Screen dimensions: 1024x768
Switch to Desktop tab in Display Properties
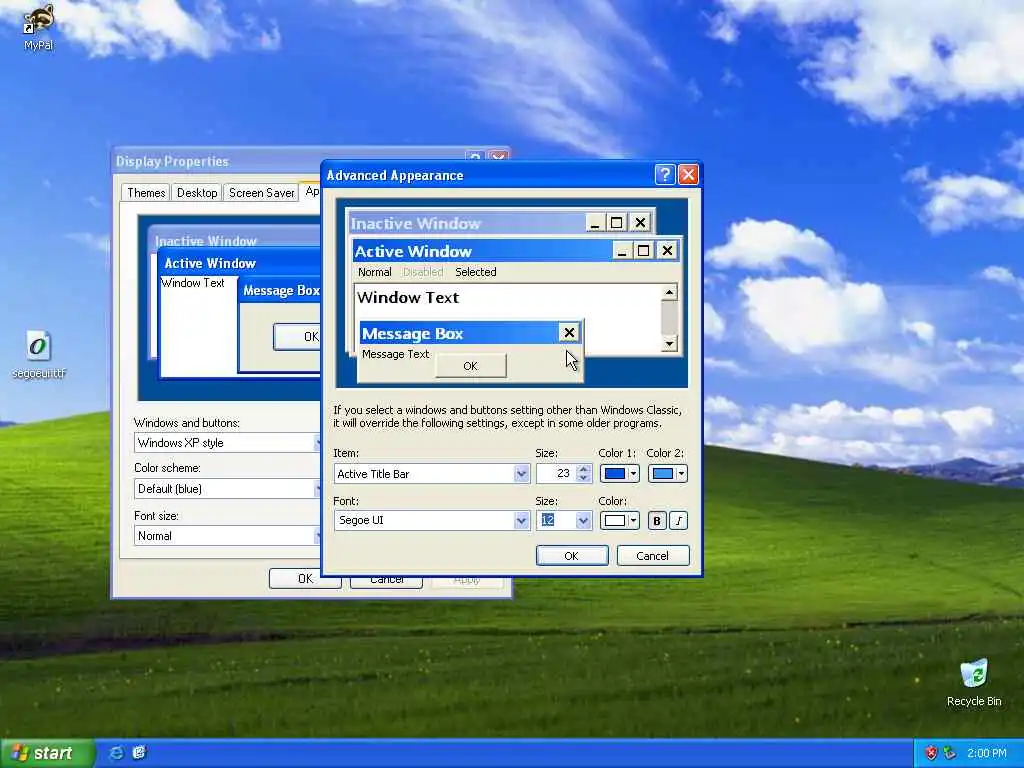[197, 193]
